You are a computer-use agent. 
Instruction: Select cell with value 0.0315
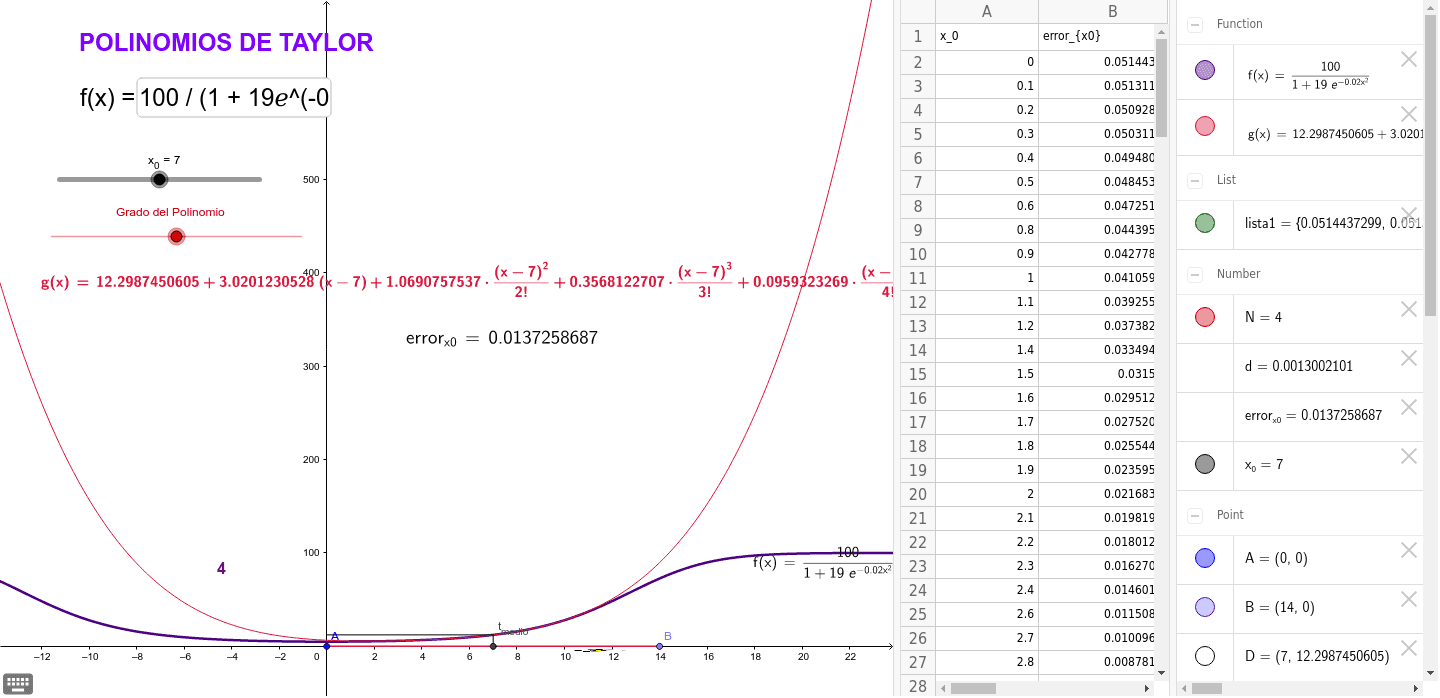coord(1097,374)
